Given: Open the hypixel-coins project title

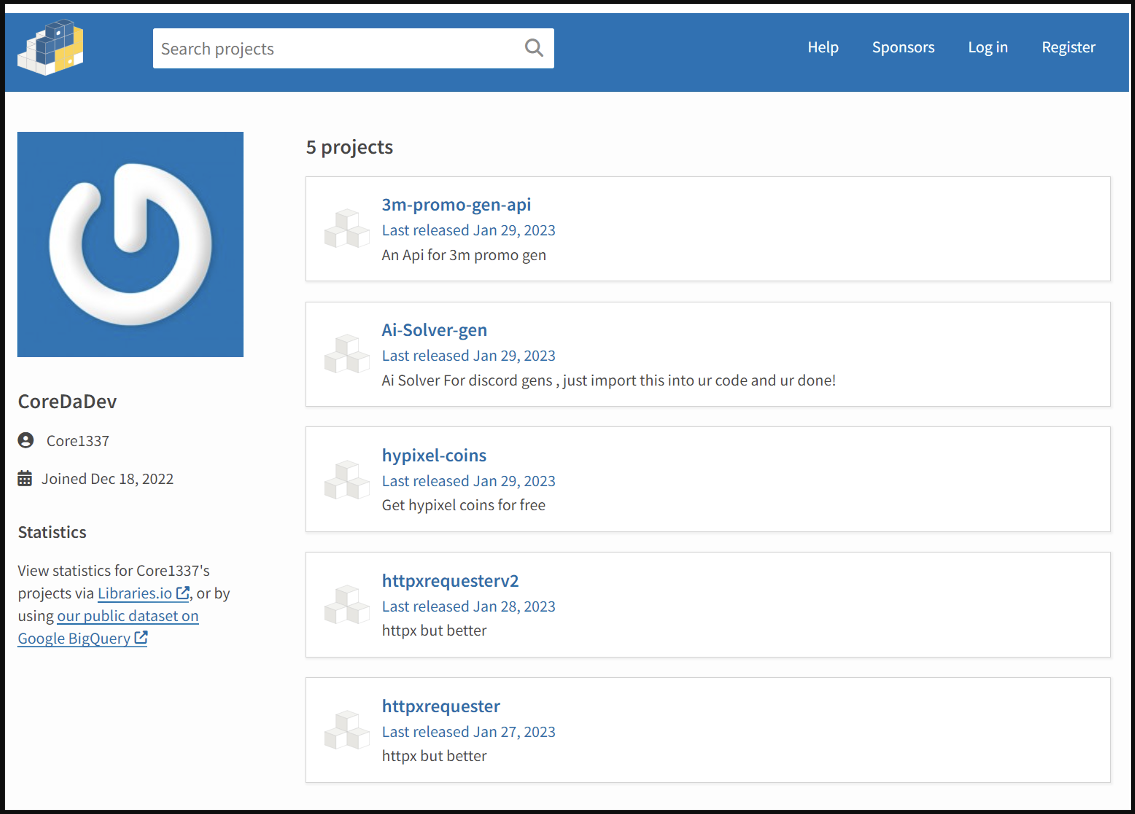Looking at the screenshot, I should (434, 455).
